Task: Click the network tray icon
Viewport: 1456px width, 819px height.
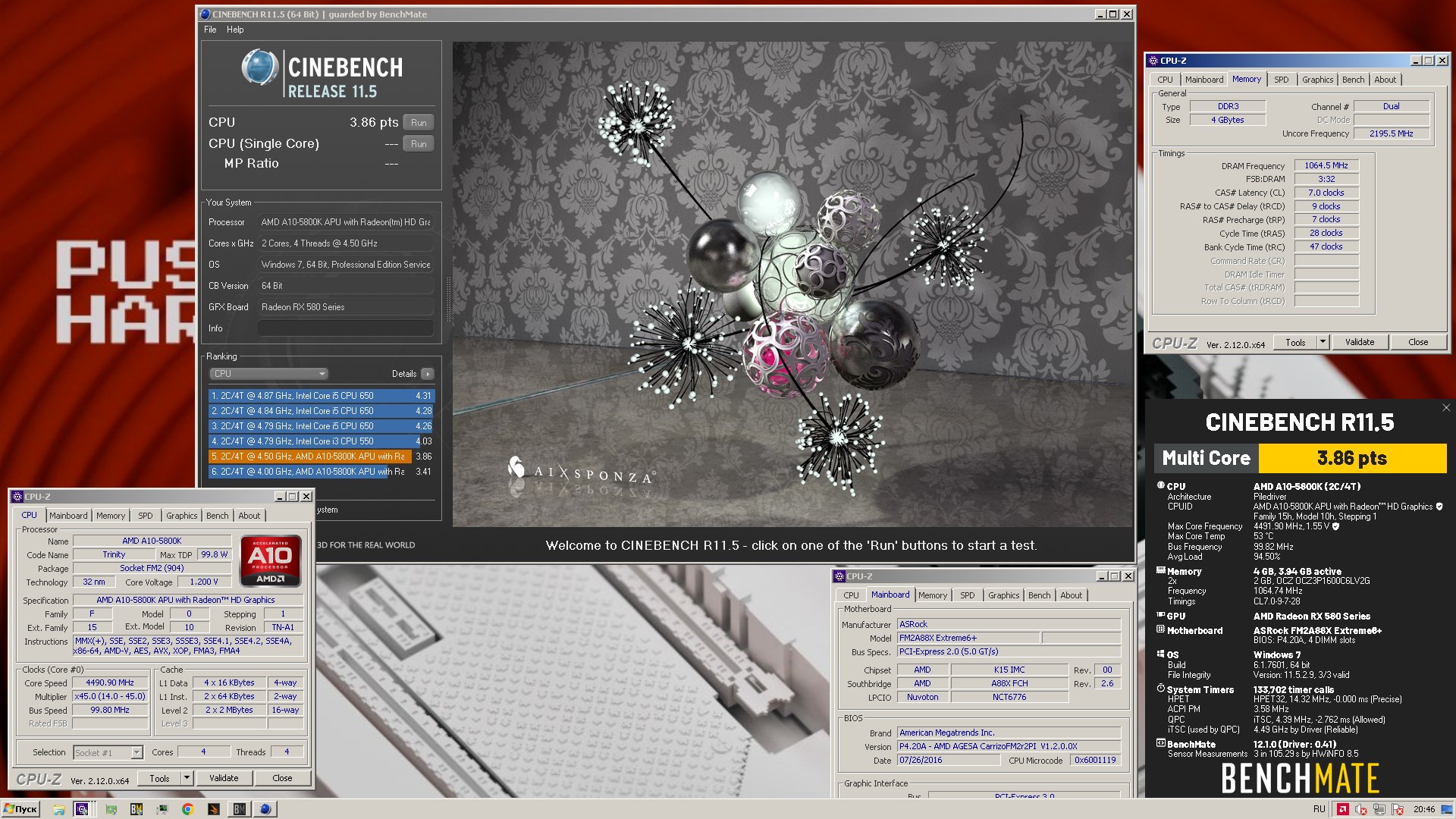Action: pyautogui.click(x=1379, y=809)
